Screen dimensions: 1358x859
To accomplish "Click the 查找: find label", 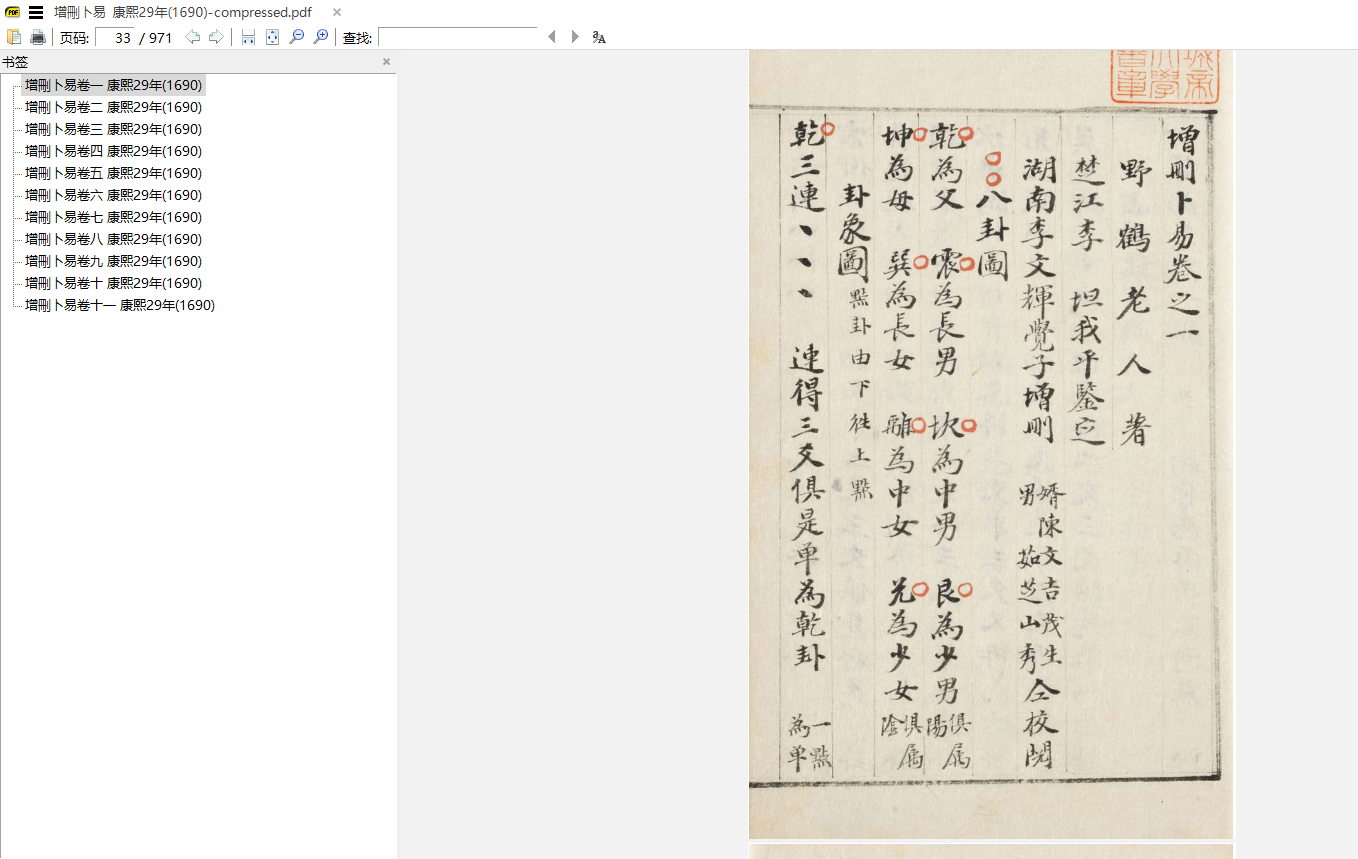I will [357, 38].
